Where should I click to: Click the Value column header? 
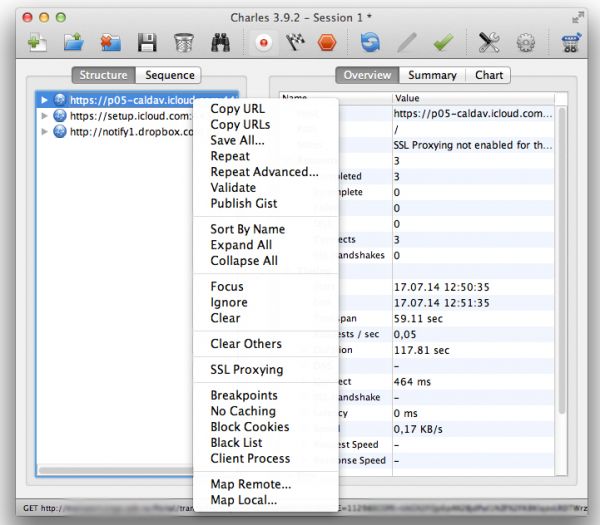point(407,98)
